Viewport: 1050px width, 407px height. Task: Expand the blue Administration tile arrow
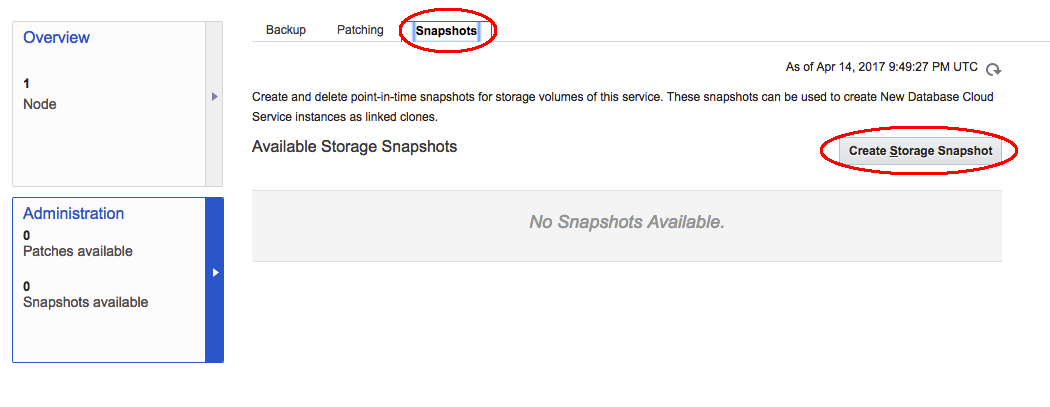215,272
